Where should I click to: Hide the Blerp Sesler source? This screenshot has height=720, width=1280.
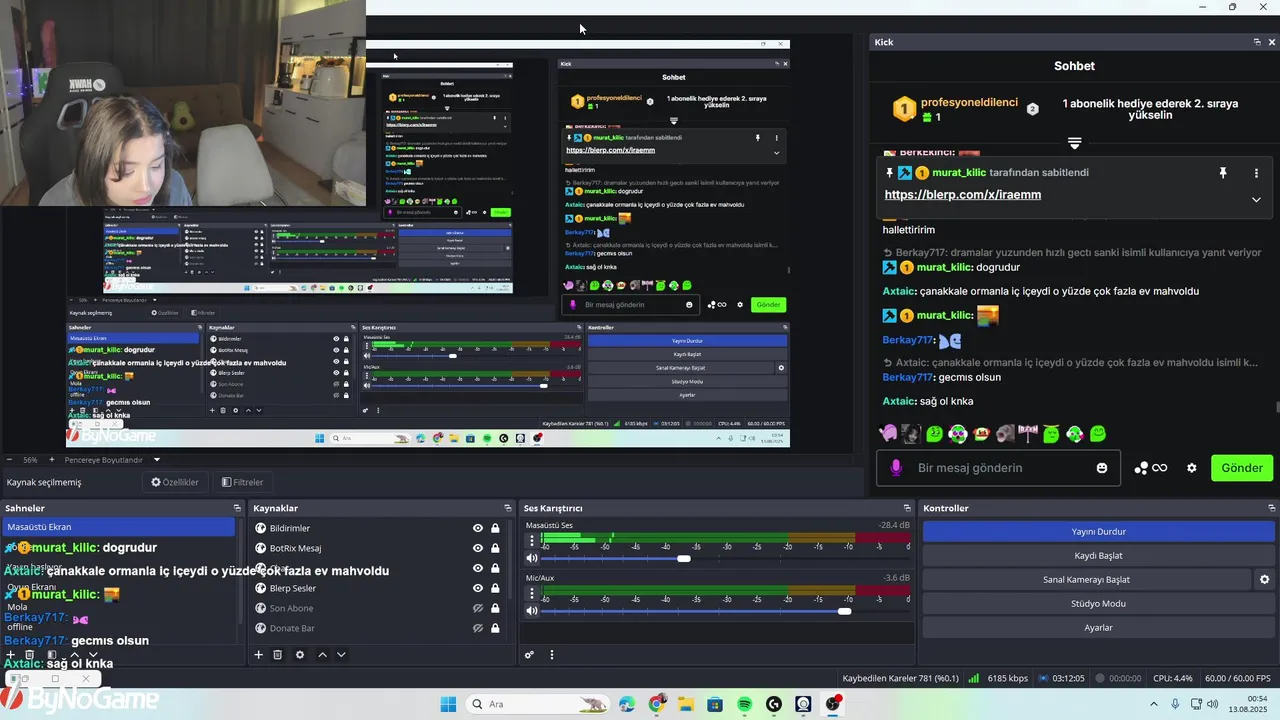pos(478,588)
